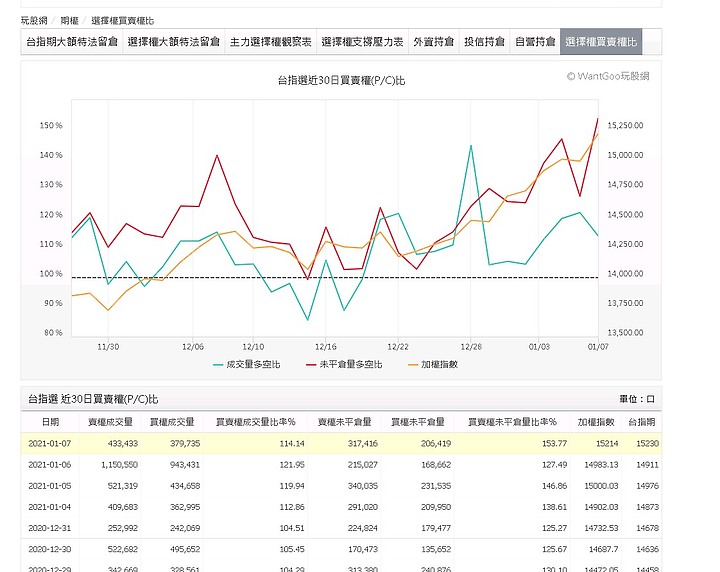Toggle the 成交量多空比 legend series
The width and height of the screenshot is (720, 572).
pyautogui.click(x=247, y=365)
